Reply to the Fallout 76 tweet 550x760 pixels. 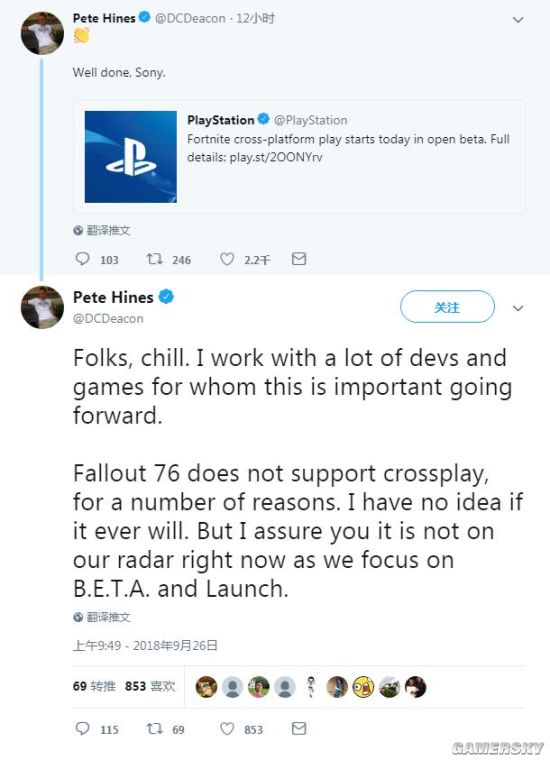coord(83,728)
